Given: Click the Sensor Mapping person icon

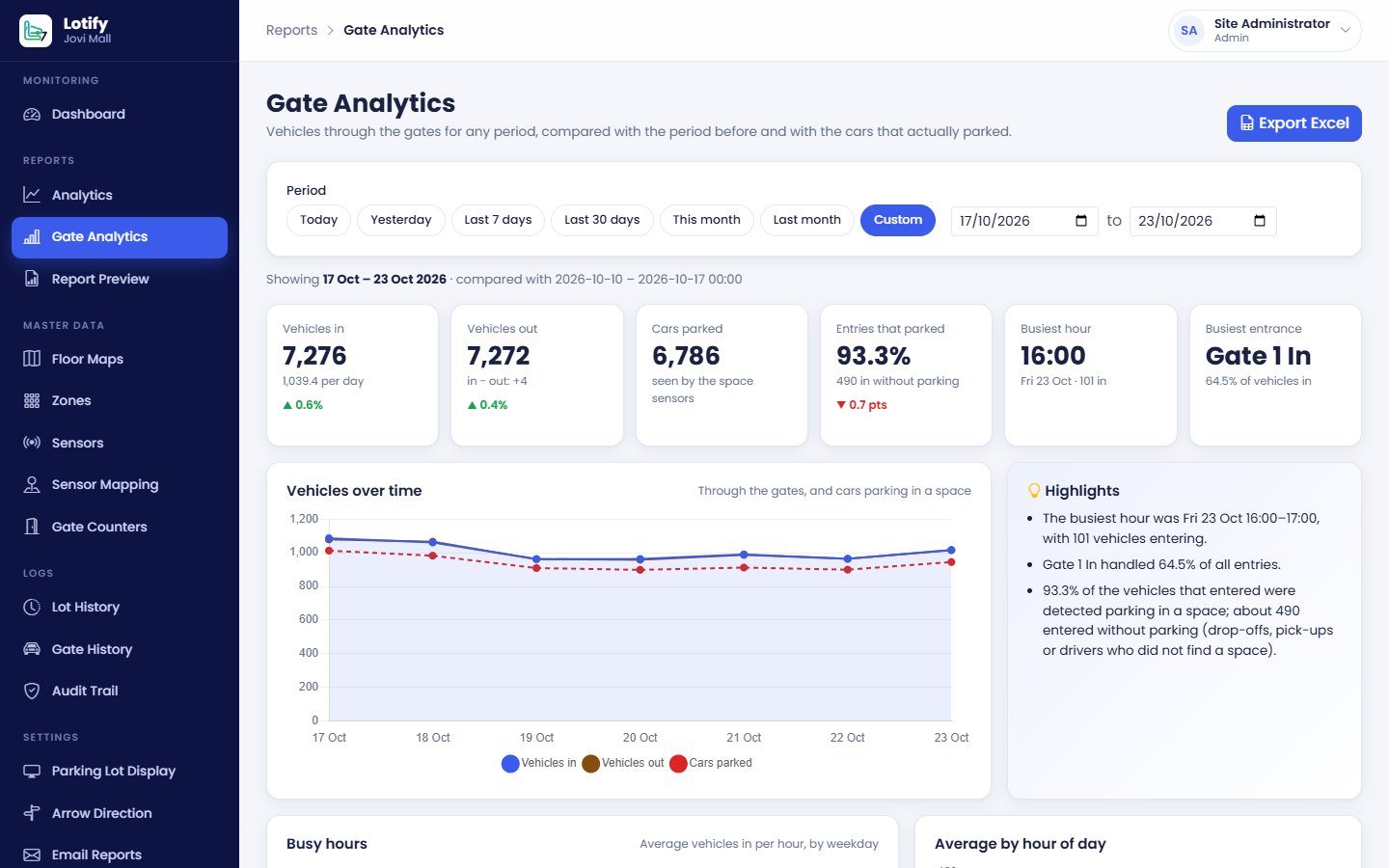Looking at the screenshot, I should 32,484.
